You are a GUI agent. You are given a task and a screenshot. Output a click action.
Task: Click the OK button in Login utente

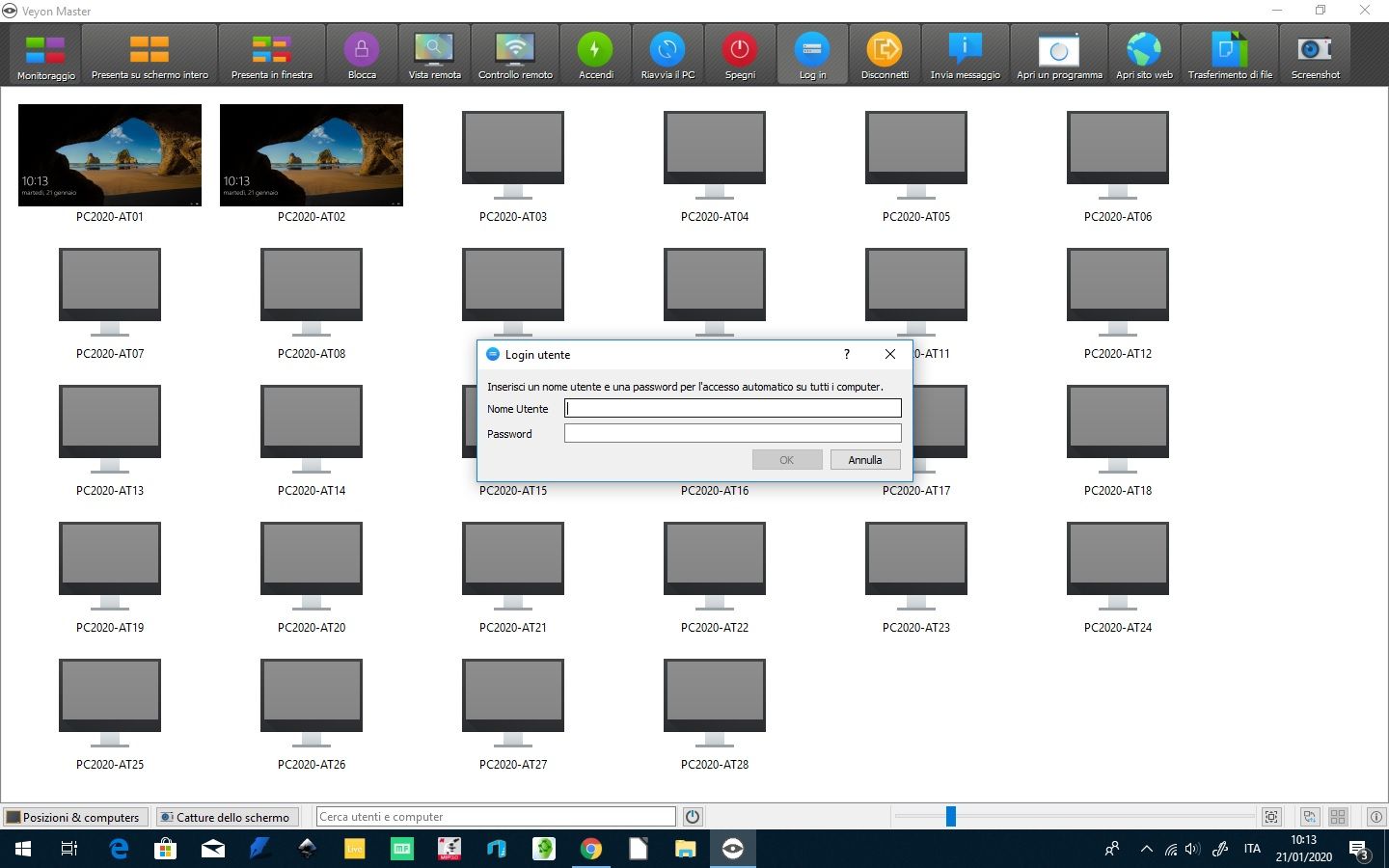[x=787, y=460]
